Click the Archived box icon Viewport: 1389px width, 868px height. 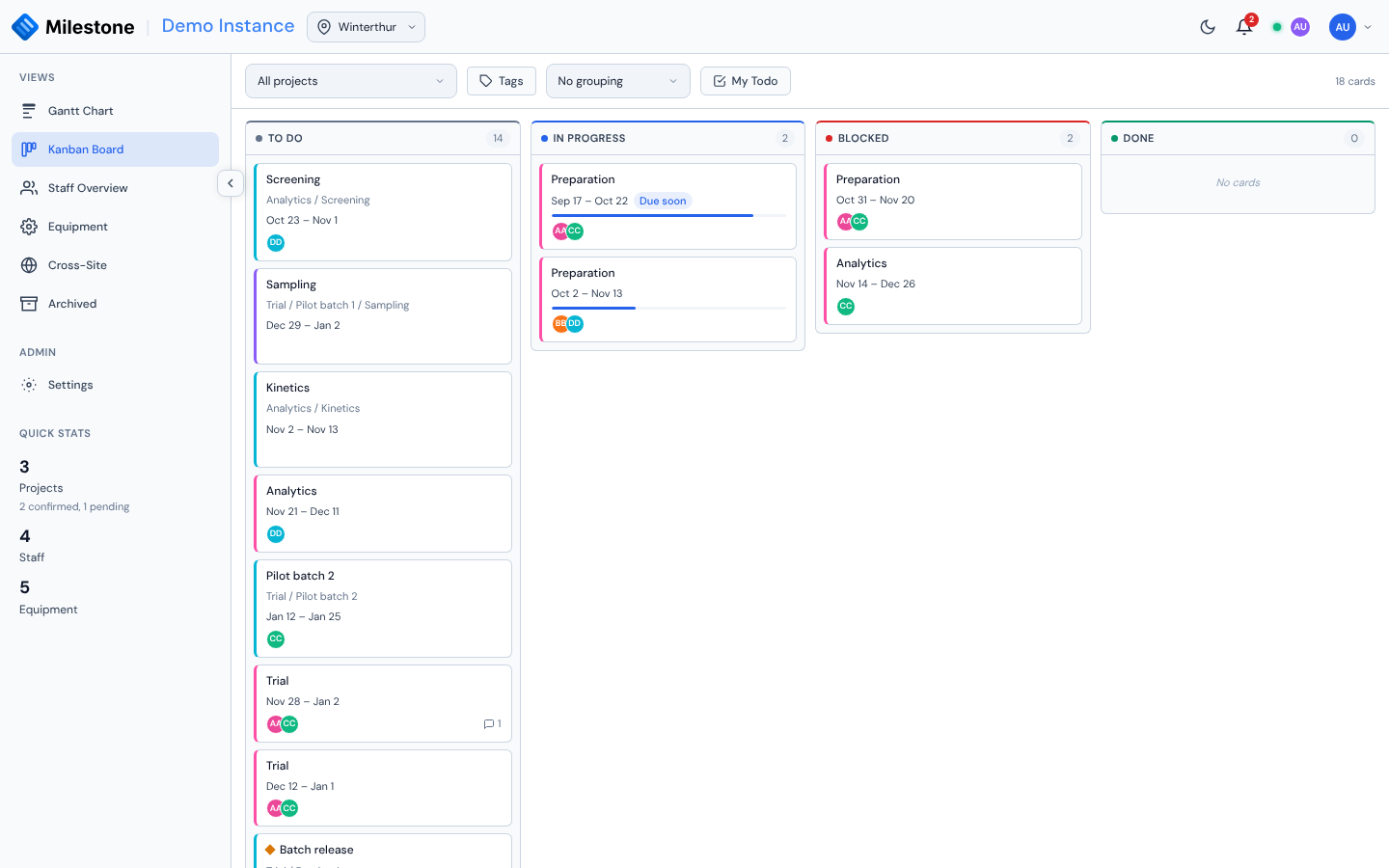coord(29,304)
